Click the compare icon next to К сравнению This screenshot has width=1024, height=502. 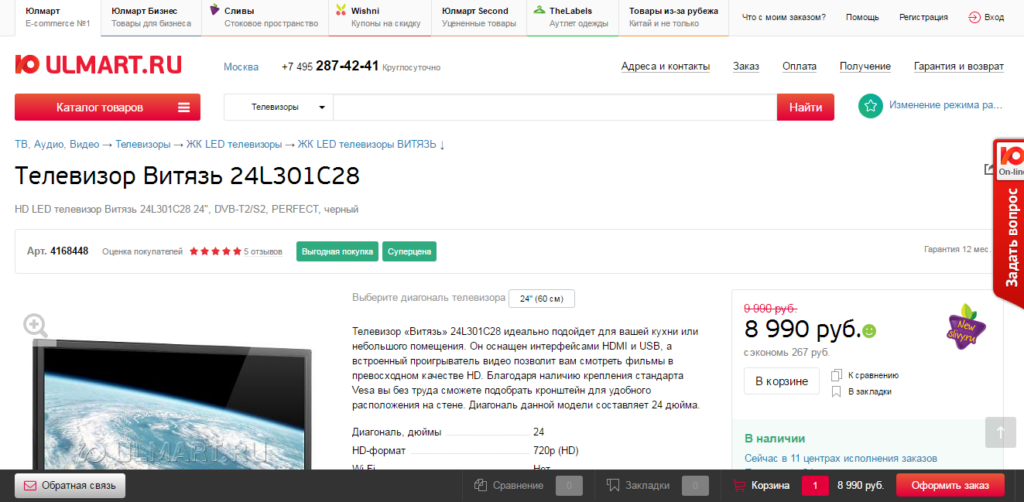[x=837, y=375]
